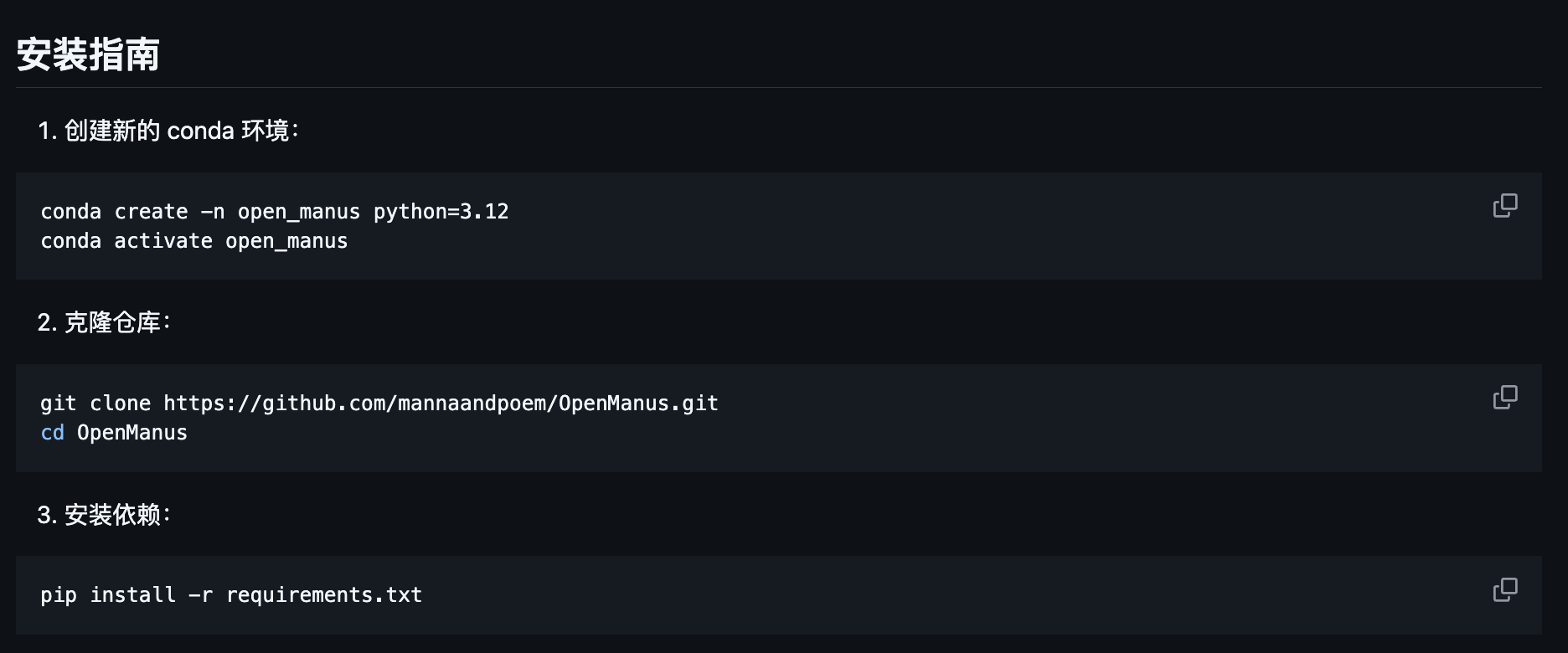1568x653 pixels.
Task: Click the word 'pip' in the last code block
Action: [58, 595]
